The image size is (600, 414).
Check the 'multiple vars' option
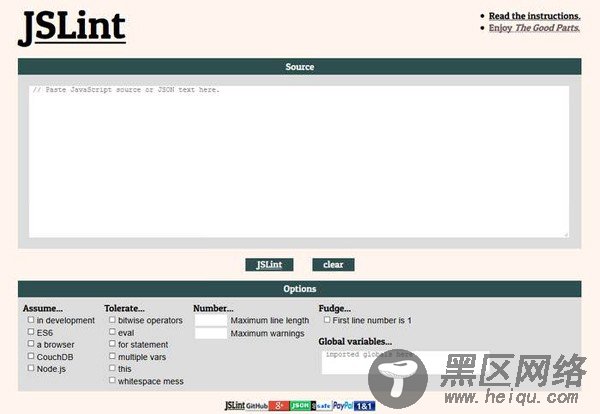(x=112, y=356)
